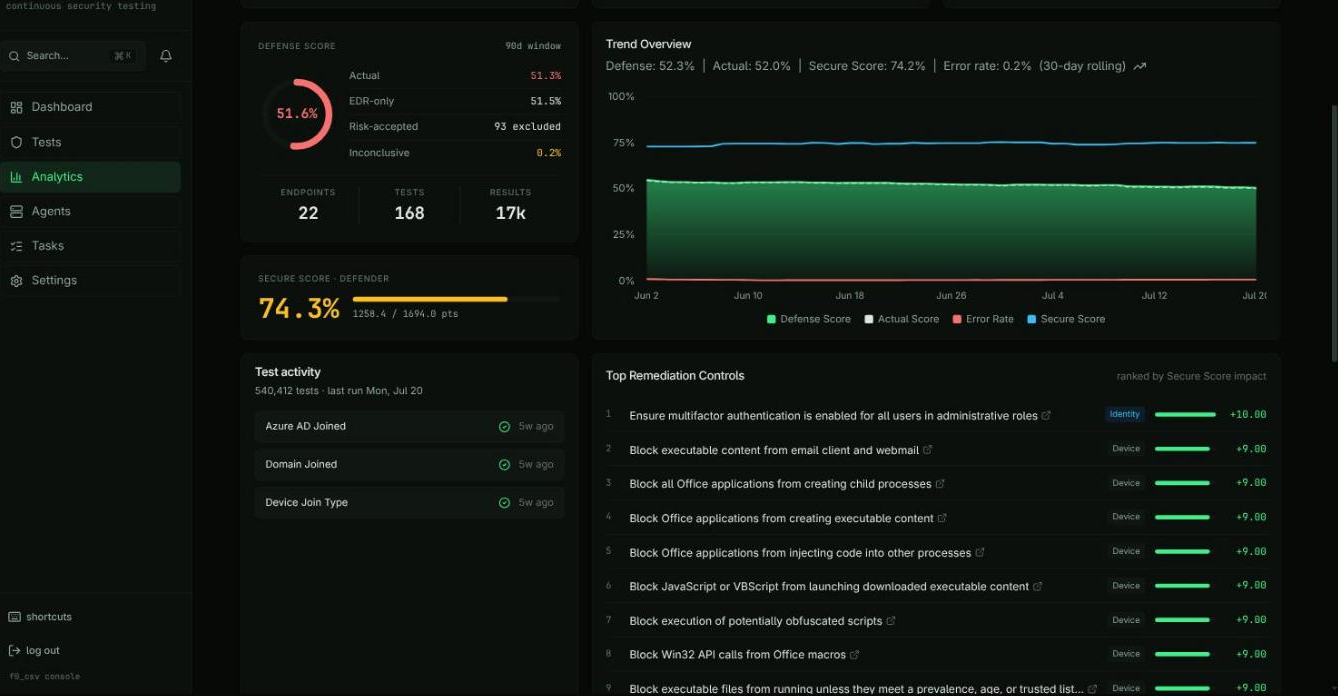Click the red Error Rate legend swatch
Image resolution: width=1338 pixels, height=696 pixels.
click(957, 319)
